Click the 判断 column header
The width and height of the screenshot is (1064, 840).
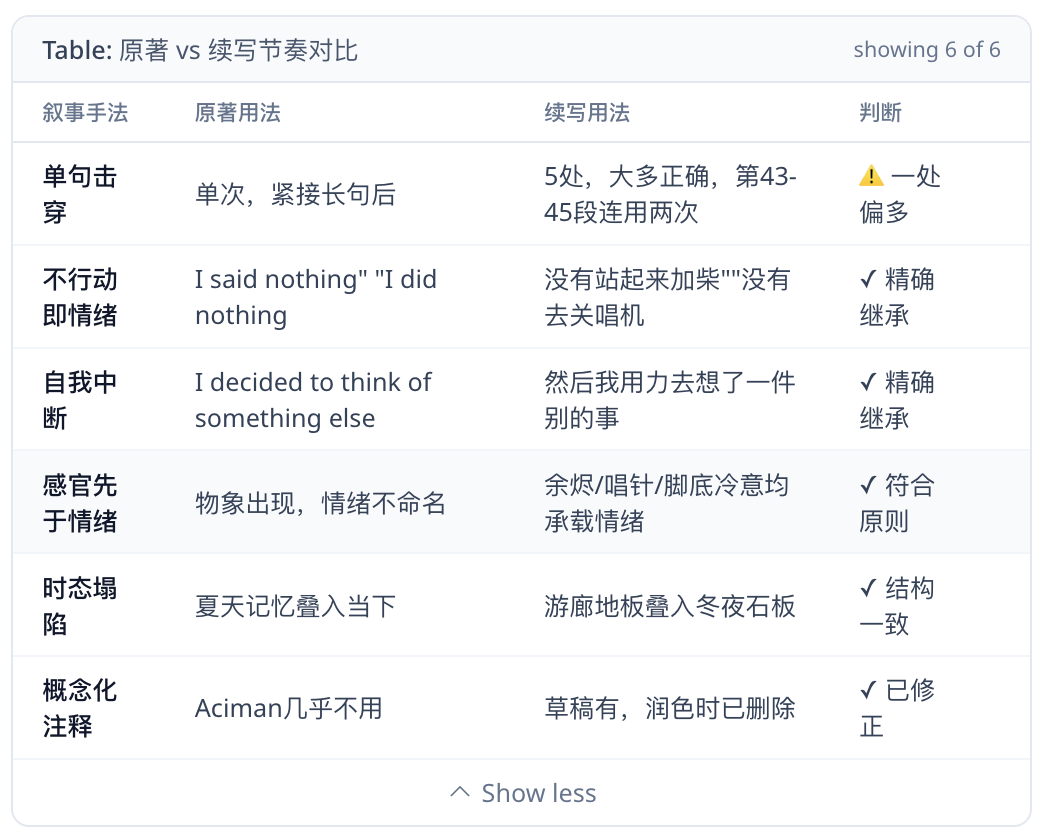click(x=880, y=113)
